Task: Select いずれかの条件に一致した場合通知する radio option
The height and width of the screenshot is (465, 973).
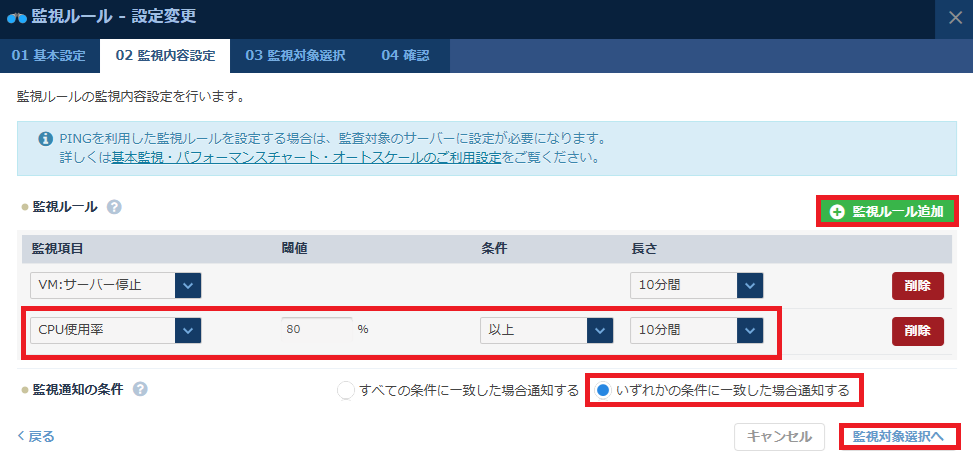Action: (x=603, y=390)
